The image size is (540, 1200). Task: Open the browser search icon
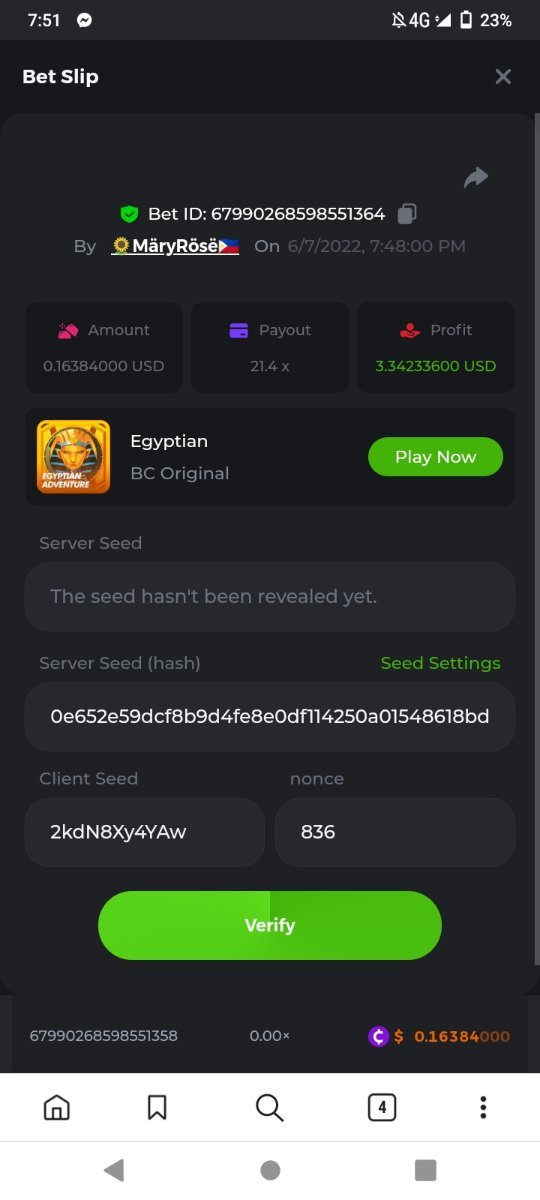tap(269, 1107)
